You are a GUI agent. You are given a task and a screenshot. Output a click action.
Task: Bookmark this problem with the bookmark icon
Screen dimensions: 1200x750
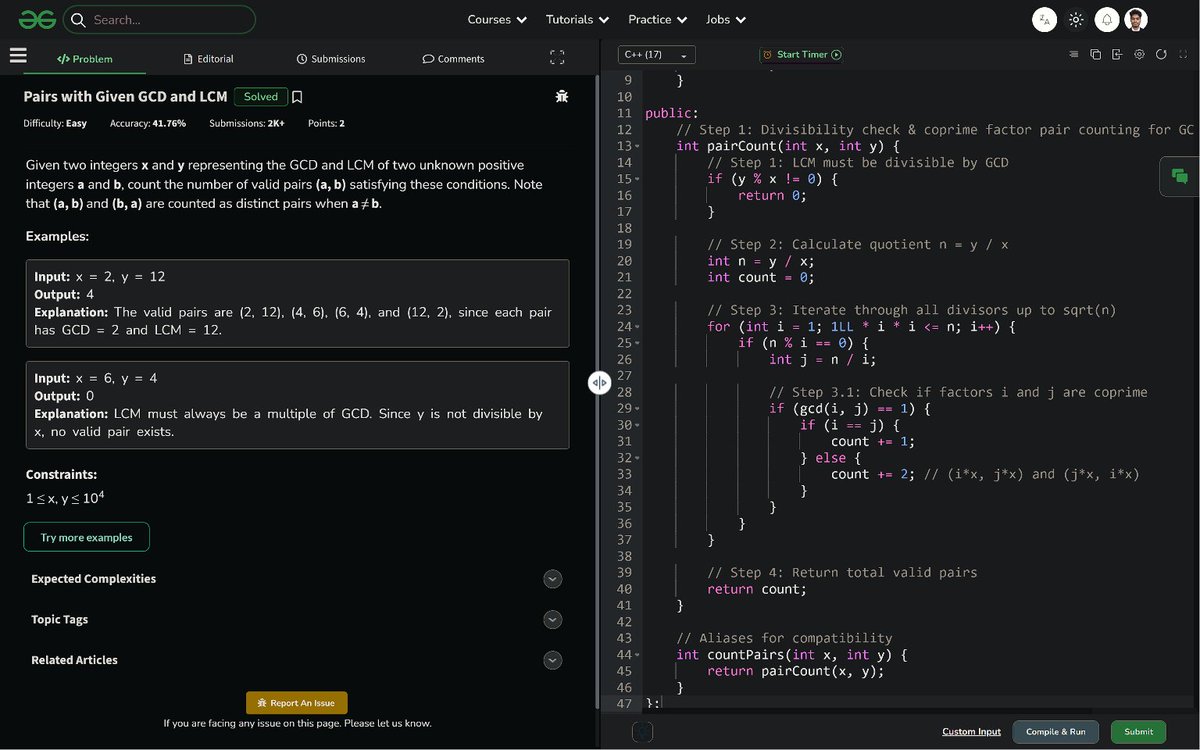click(297, 97)
